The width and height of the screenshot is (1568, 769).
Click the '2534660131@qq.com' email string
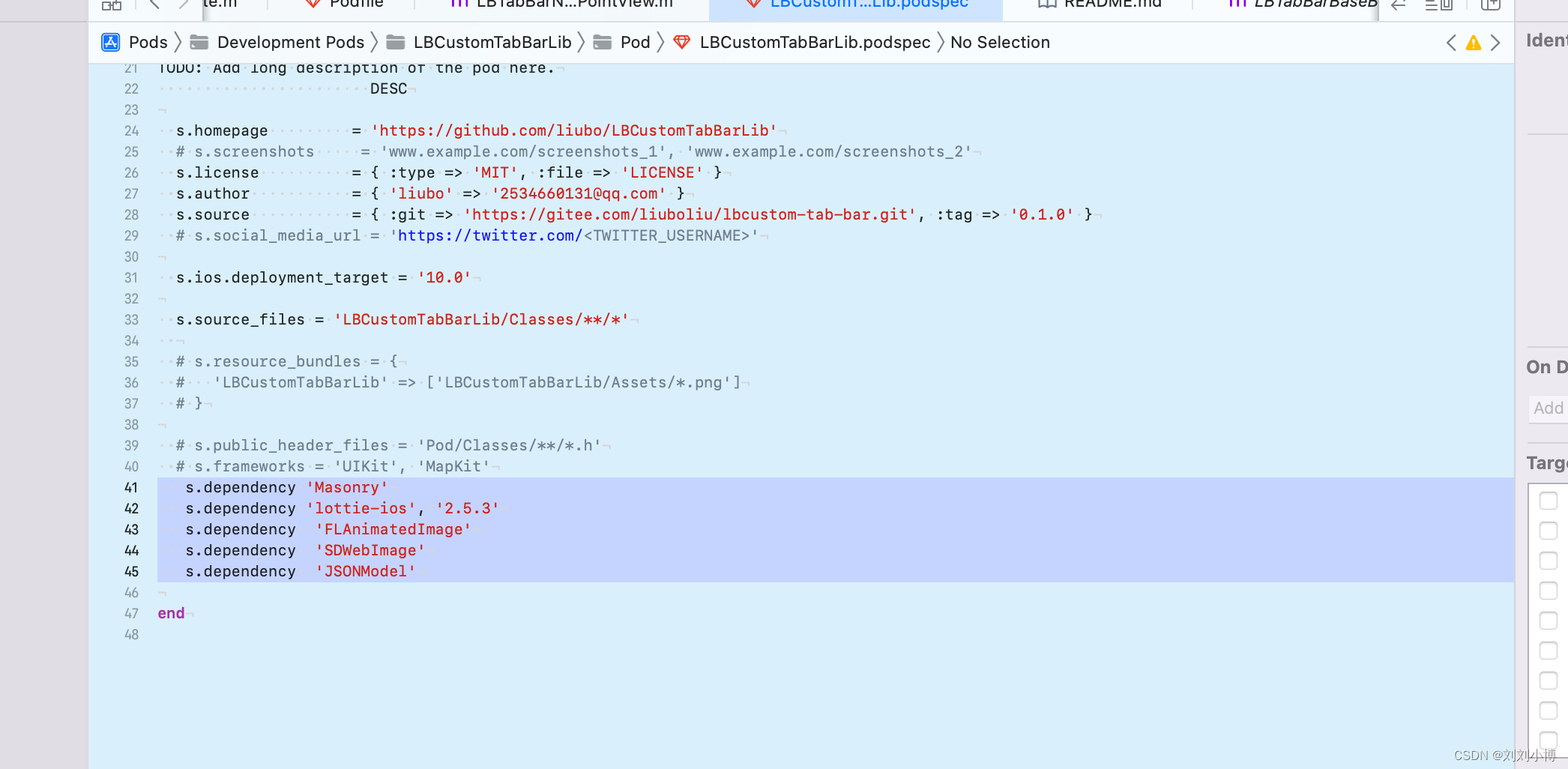pos(579,193)
